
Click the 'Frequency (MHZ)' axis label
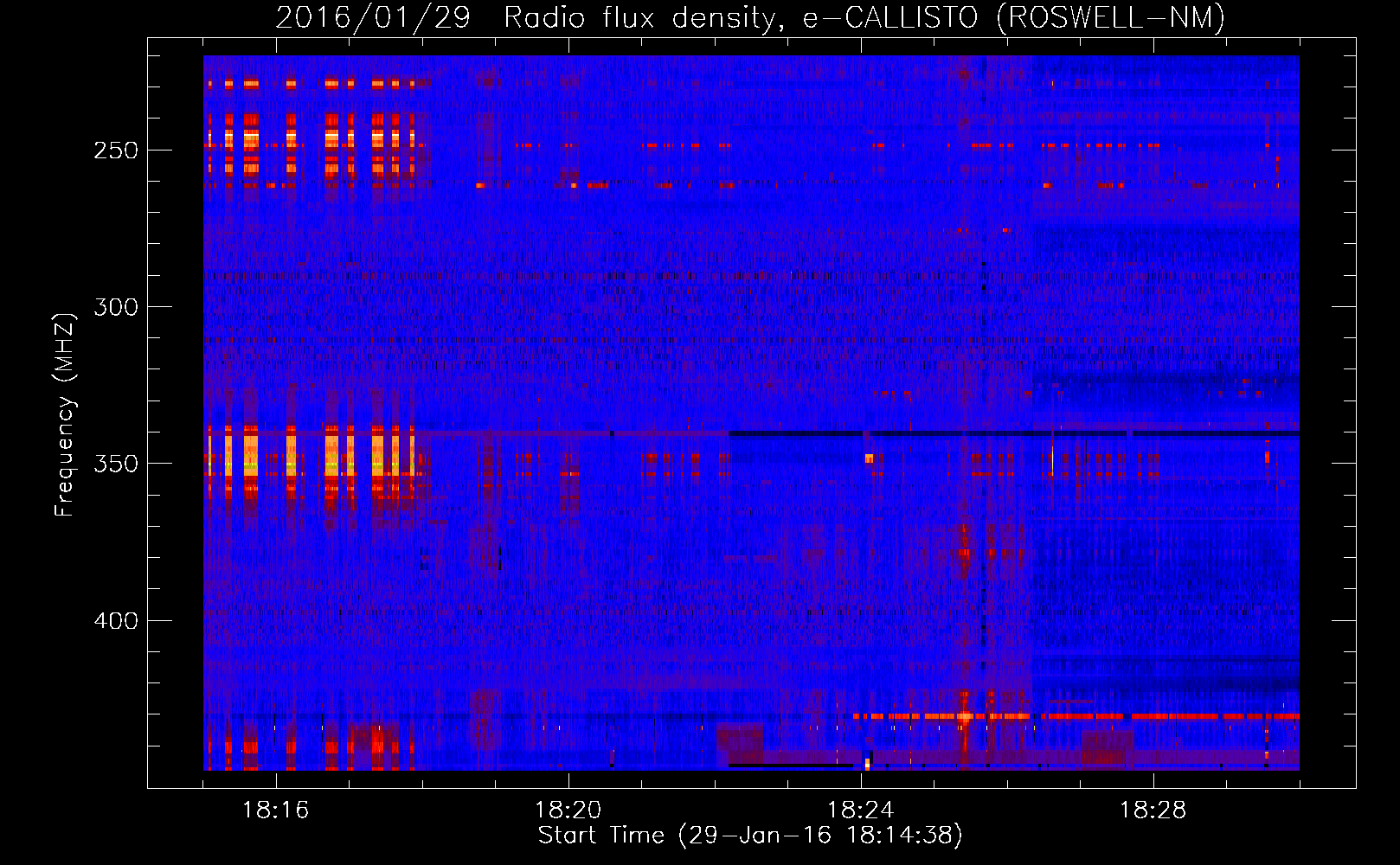65,414
